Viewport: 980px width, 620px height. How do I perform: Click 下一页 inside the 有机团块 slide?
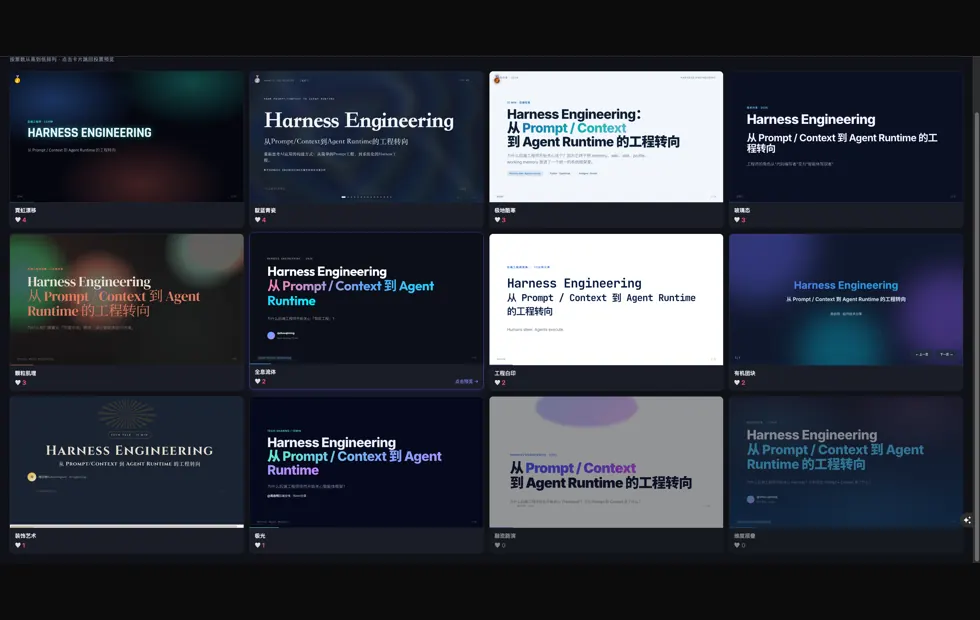pos(946,354)
